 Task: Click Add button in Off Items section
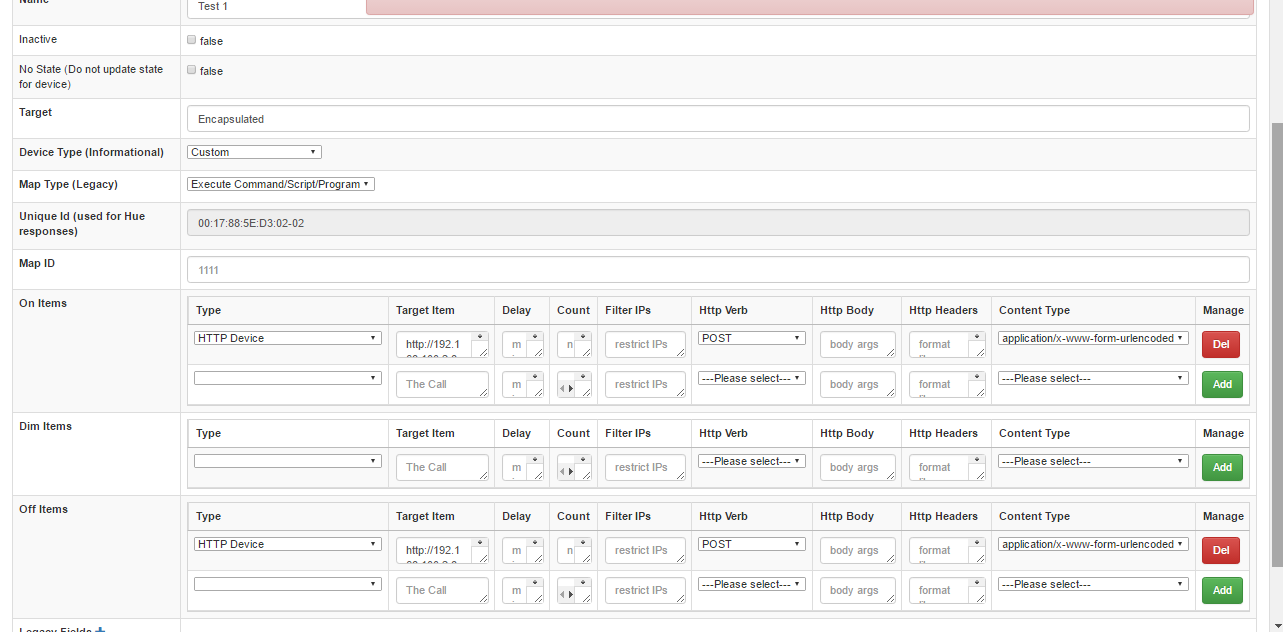(1222, 591)
